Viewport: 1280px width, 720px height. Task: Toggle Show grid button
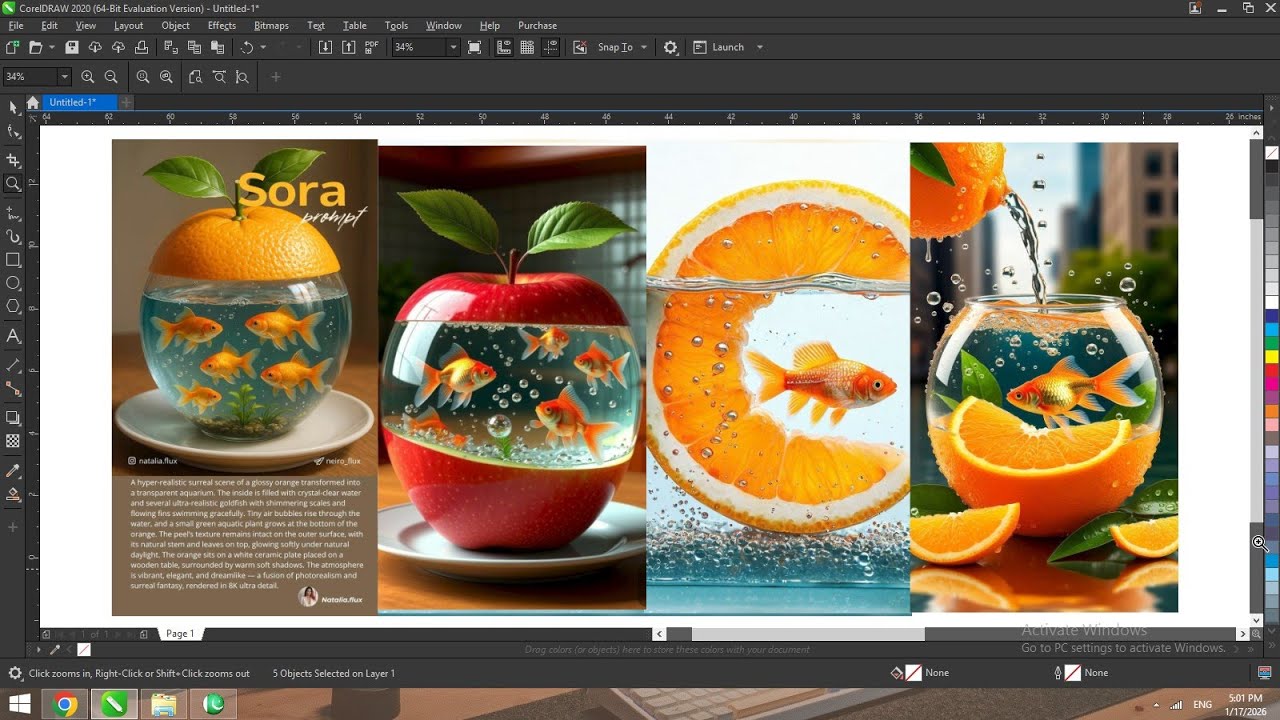tap(527, 47)
